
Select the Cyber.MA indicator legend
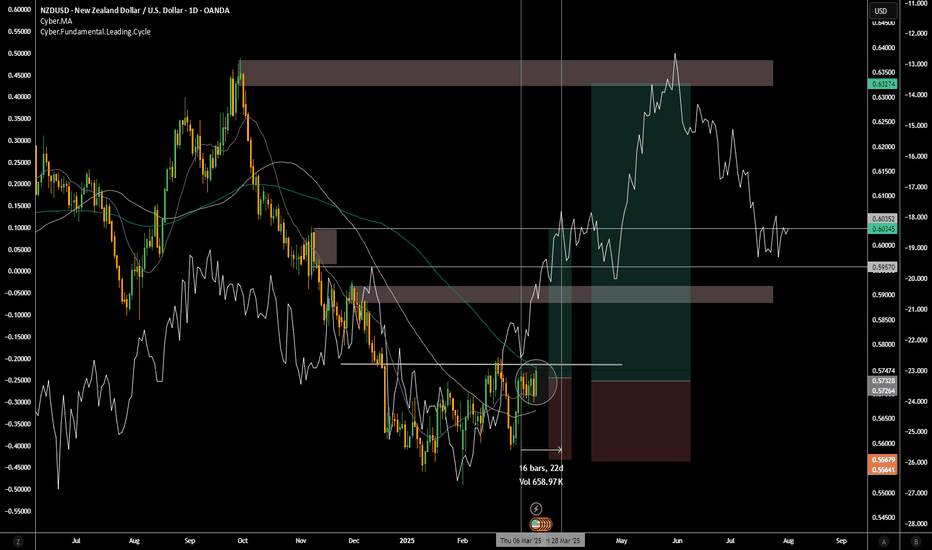[56, 21]
